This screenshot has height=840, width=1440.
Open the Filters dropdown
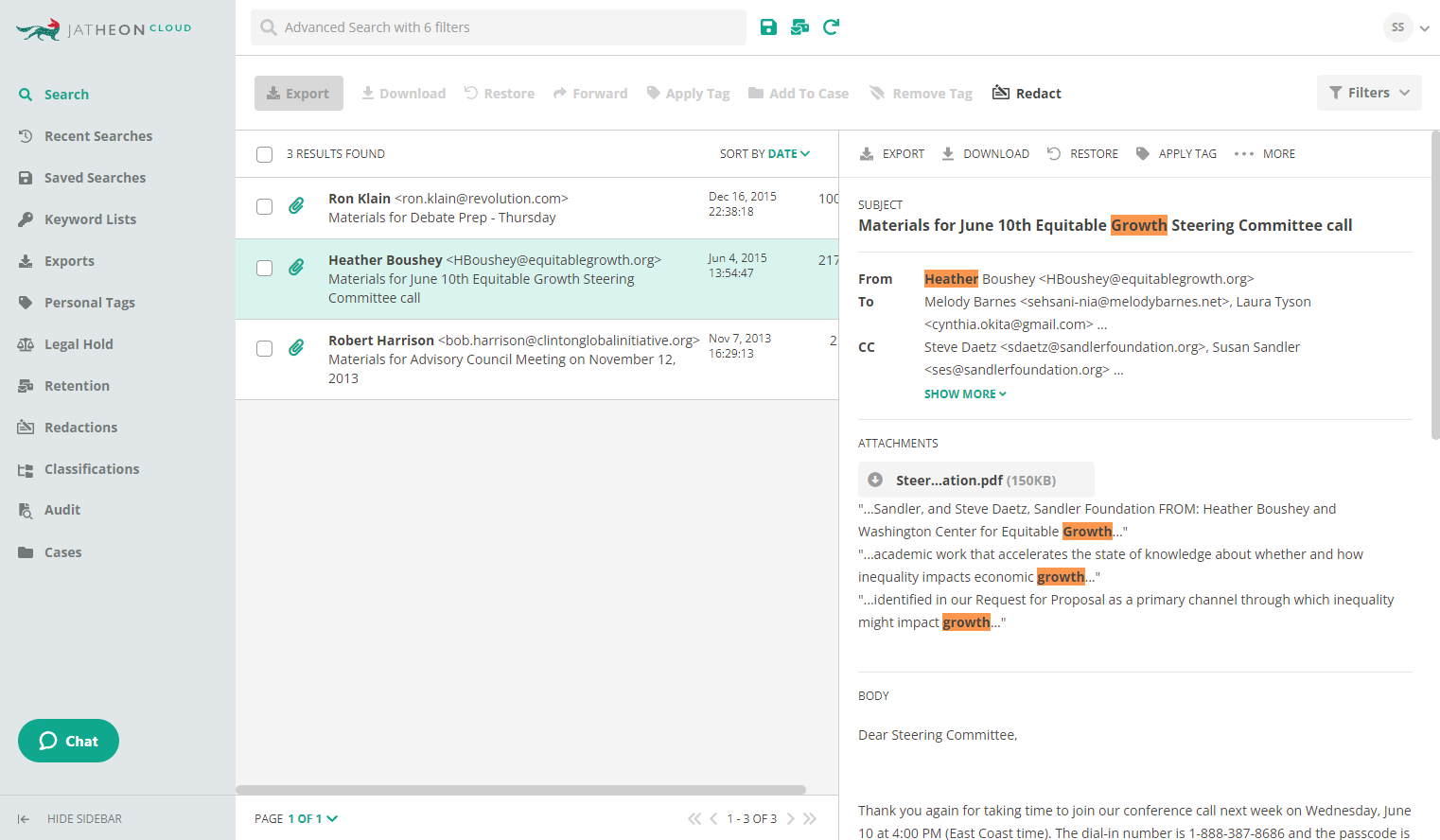[x=1368, y=93]
